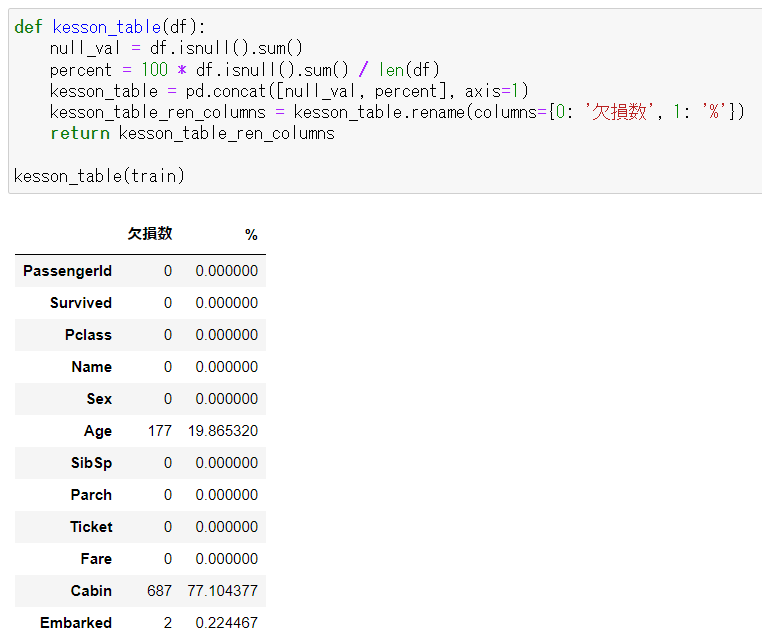Click the Survived missing count 0
This screenshot has height=643, width=762.
[168, 303]
